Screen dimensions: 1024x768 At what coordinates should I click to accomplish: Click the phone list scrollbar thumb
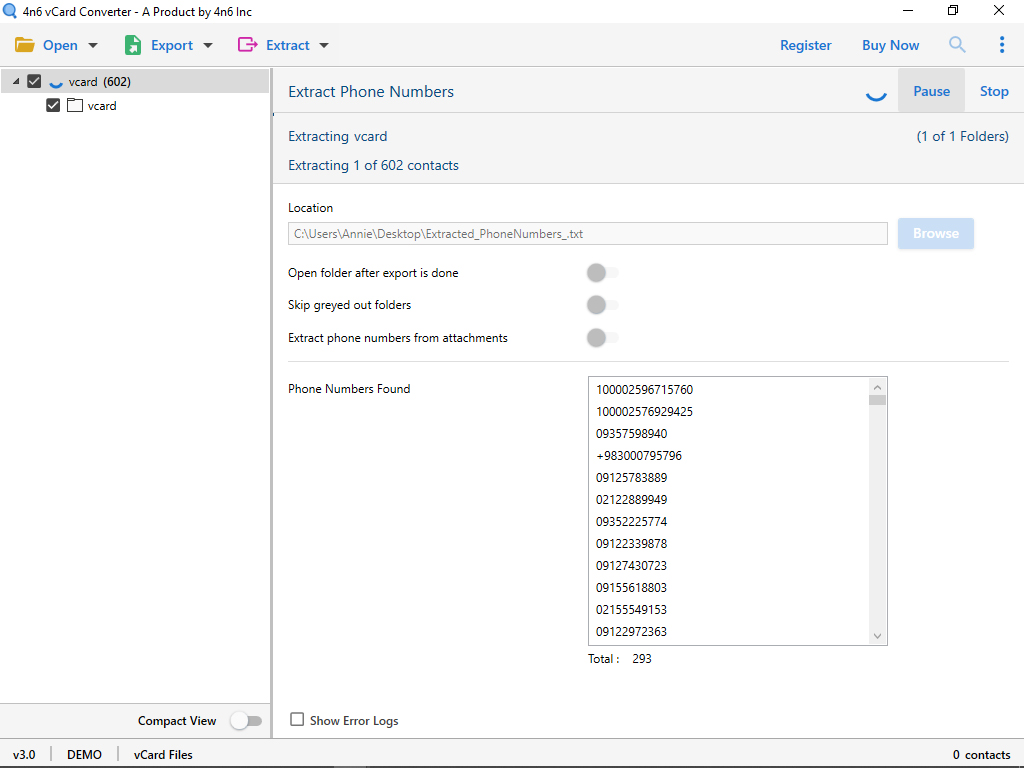pyautogui.click(x=877, y=400)
